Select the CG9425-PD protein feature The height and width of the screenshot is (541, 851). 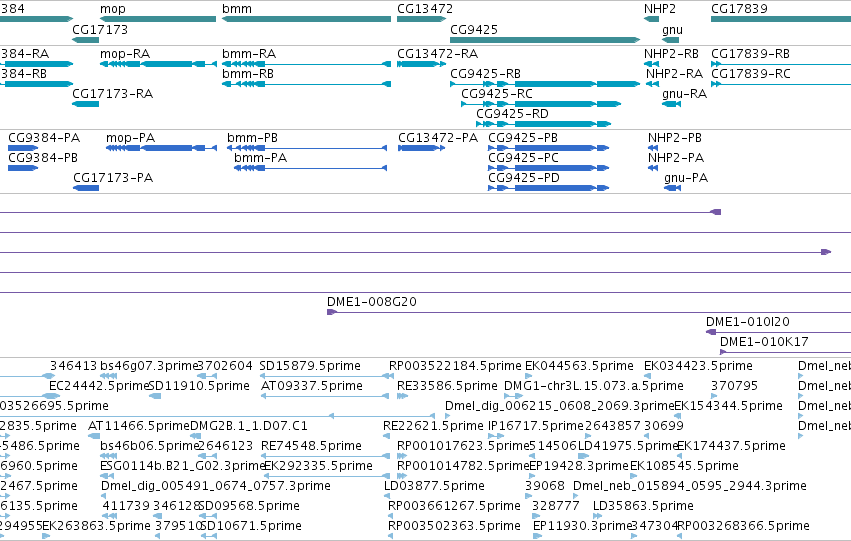[549, 188]
